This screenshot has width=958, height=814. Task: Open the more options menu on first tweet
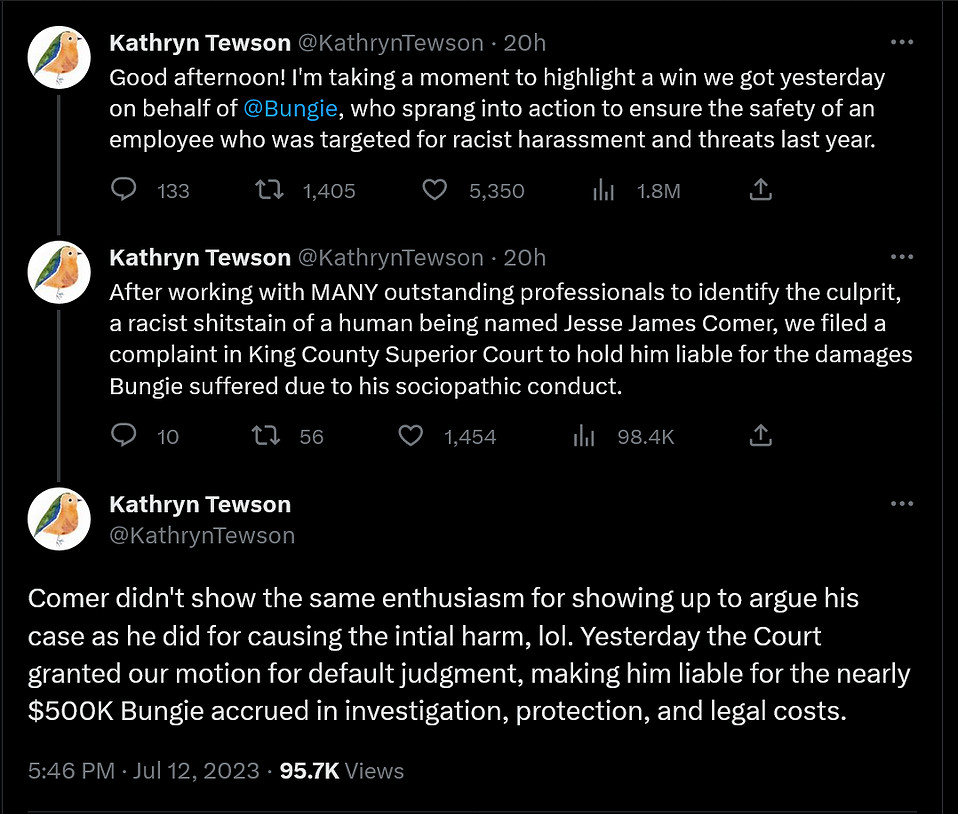[x=902, y=43]
